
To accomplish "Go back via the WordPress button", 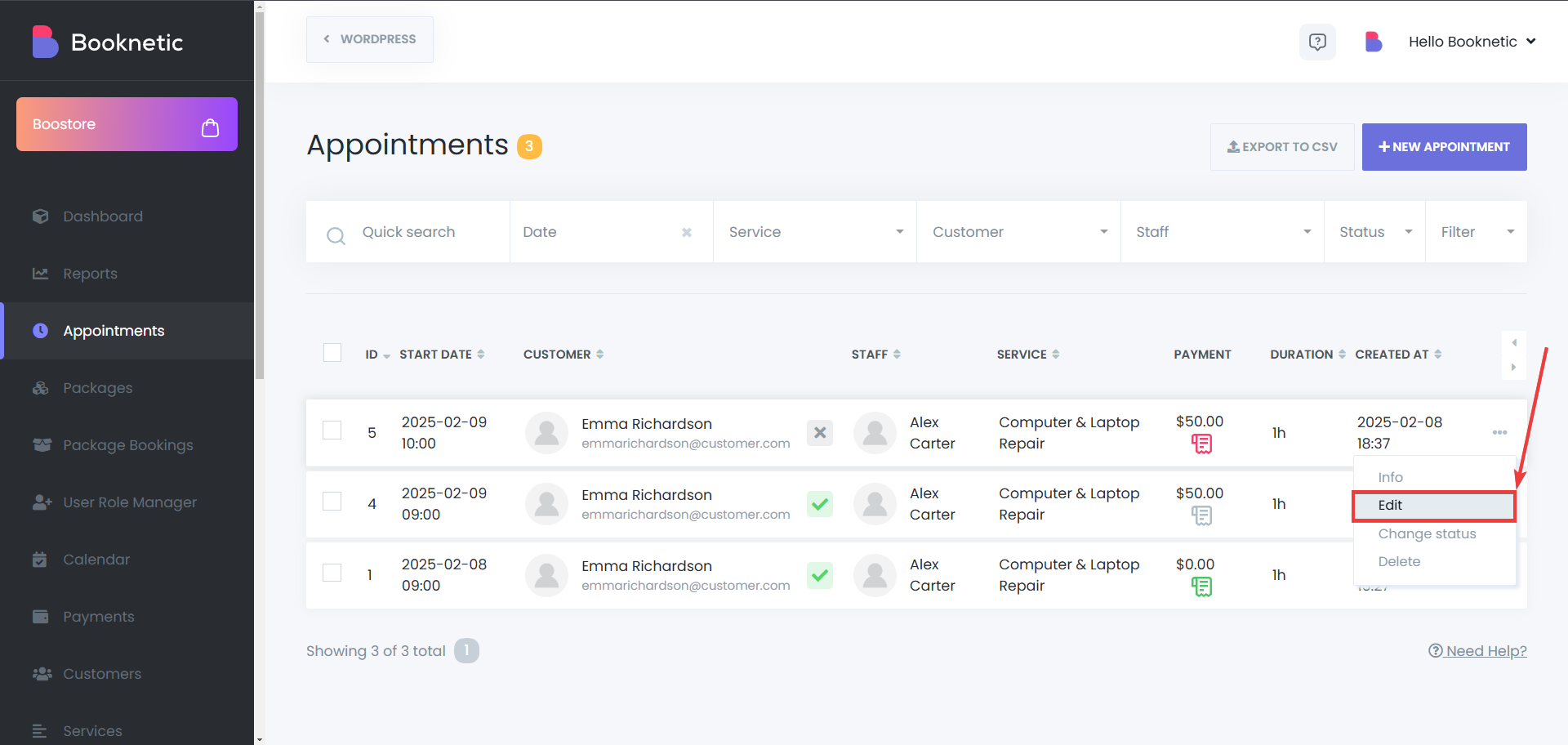I will pos(370,39).
